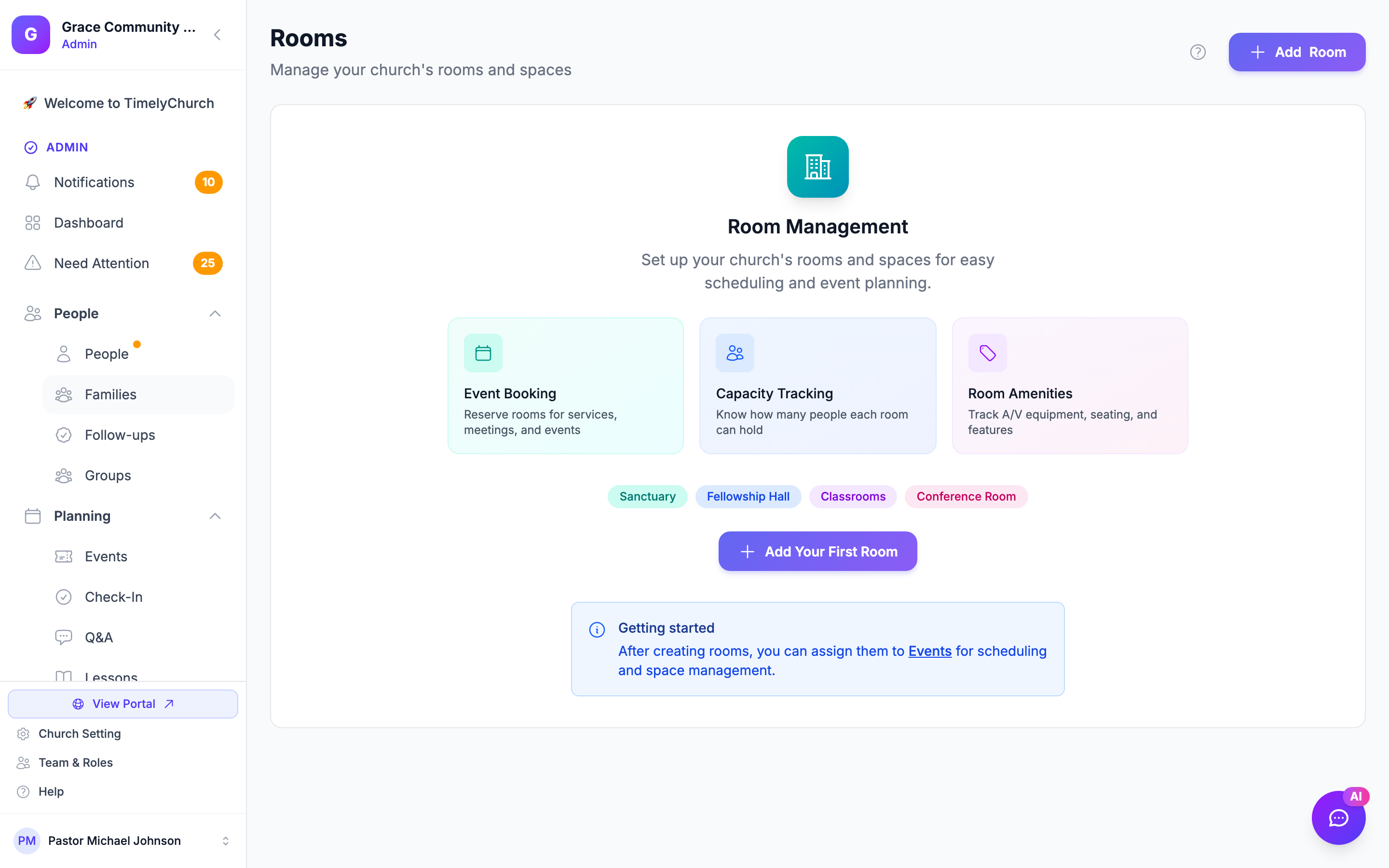
Task: Collapse the sidebar with the left arrow
Action: click(x=217, y=34)
